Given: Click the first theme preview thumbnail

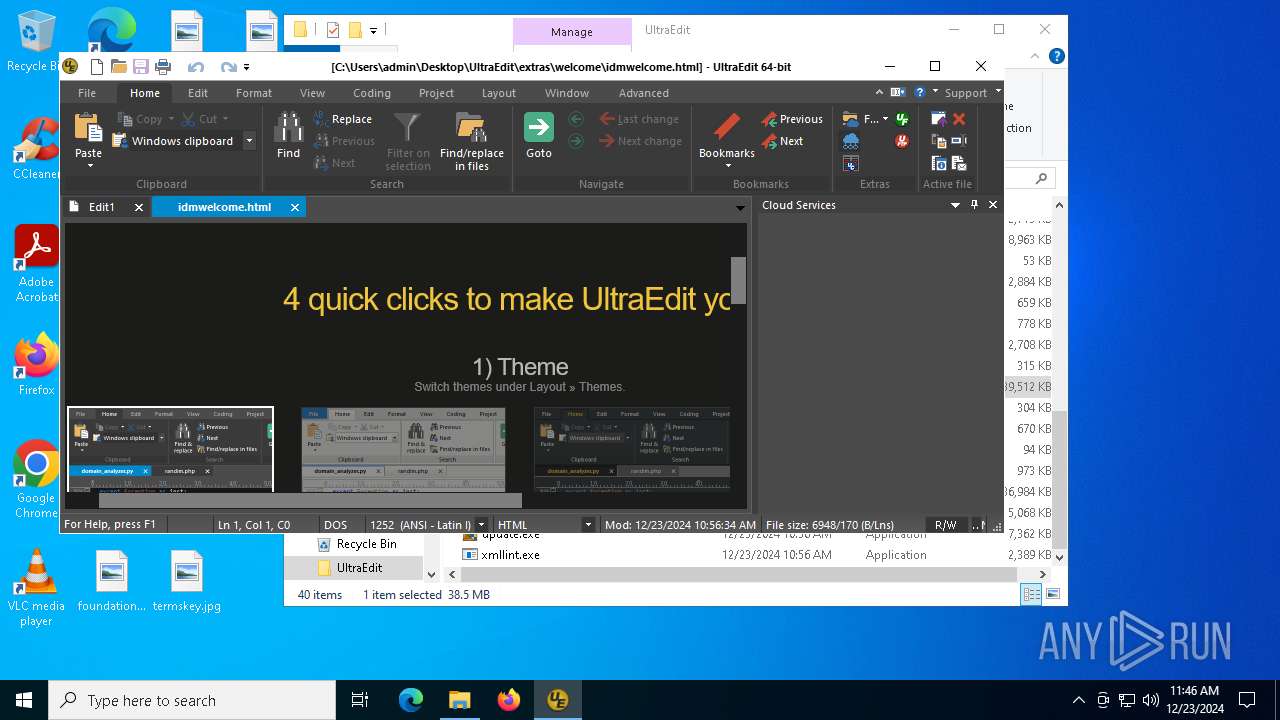Looking at the screenshot, I should pyautogui.click(x=170, y=449).
